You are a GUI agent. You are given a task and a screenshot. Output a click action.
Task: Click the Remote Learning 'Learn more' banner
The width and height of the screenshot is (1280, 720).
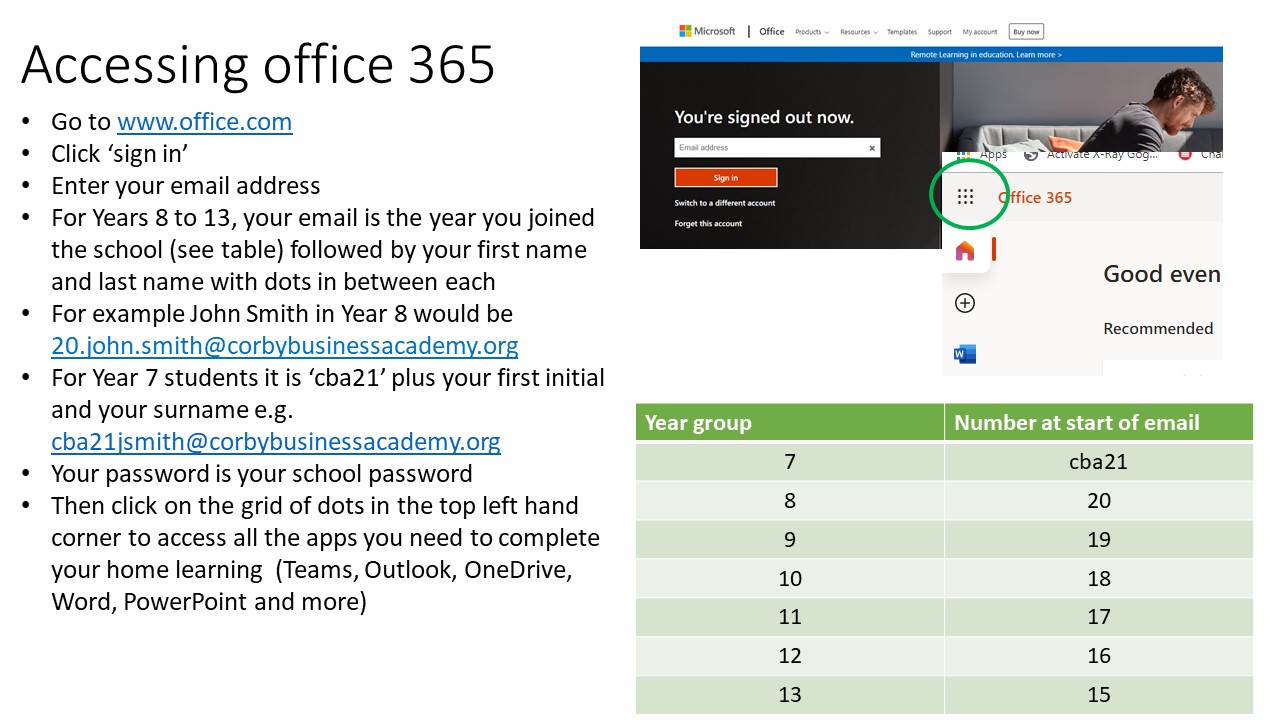point(986,55)
